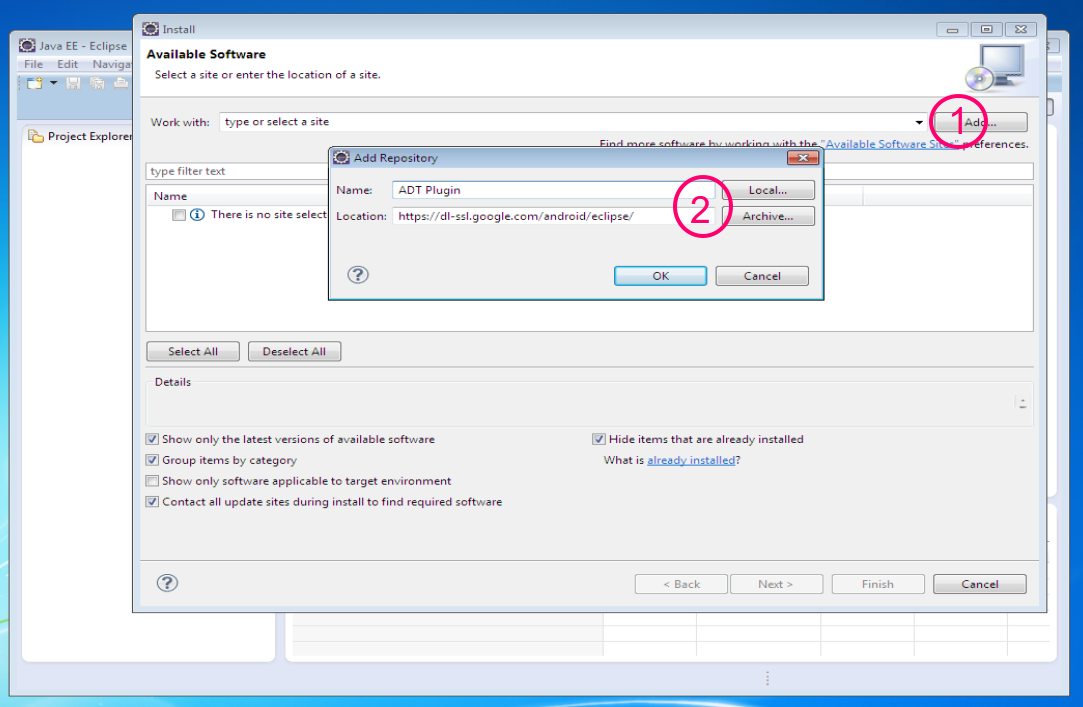Image resolution: width=1083 pixels, height=707 pixels.
Task: Close the Add Repository dialog with red X
Action: 803,158
